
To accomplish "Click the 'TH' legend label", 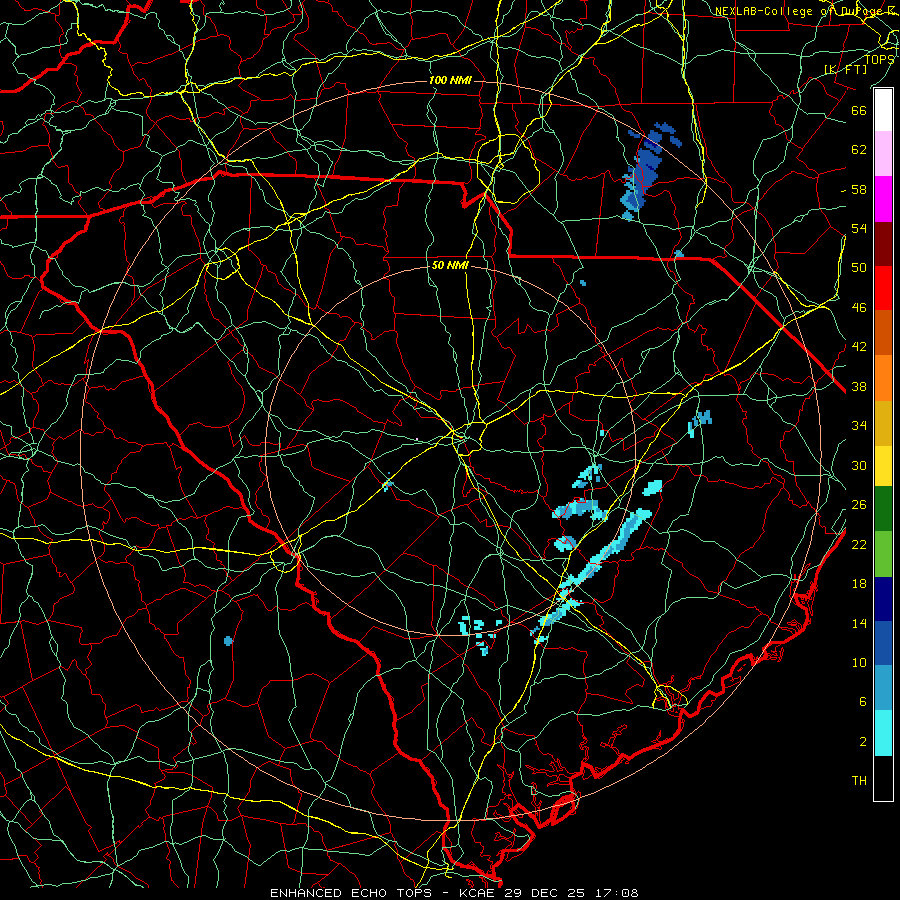I will (859, 781).
